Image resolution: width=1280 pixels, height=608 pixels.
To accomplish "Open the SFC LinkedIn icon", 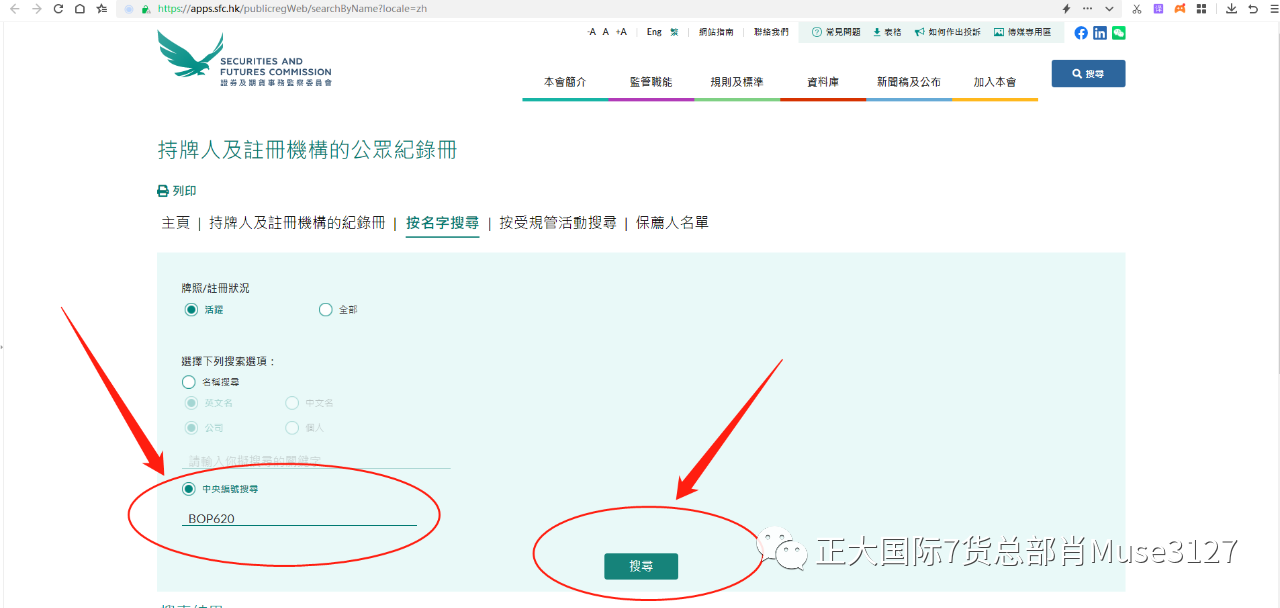I will coord(1100,33).
